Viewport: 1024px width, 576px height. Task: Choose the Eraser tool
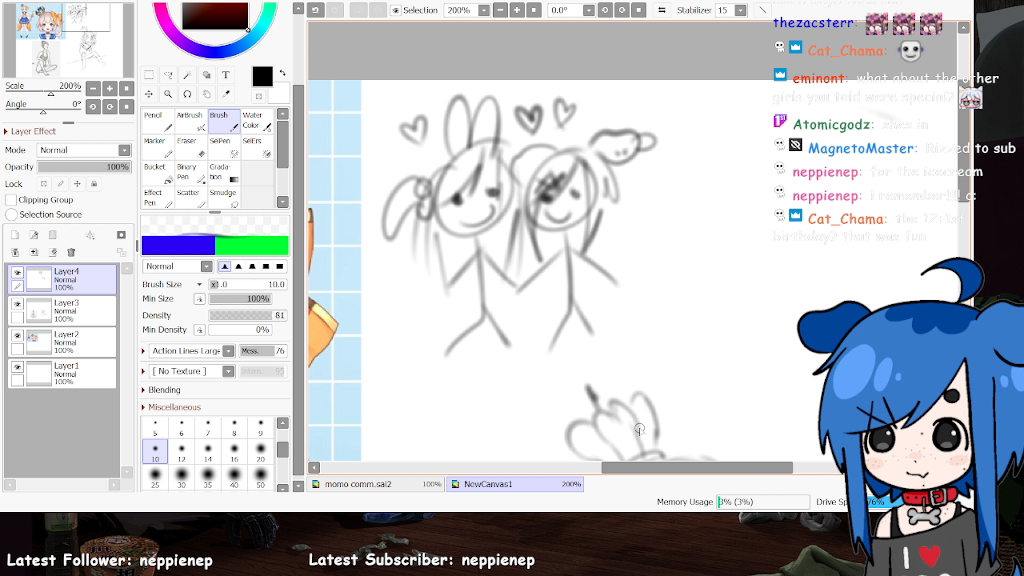(190, 146)
